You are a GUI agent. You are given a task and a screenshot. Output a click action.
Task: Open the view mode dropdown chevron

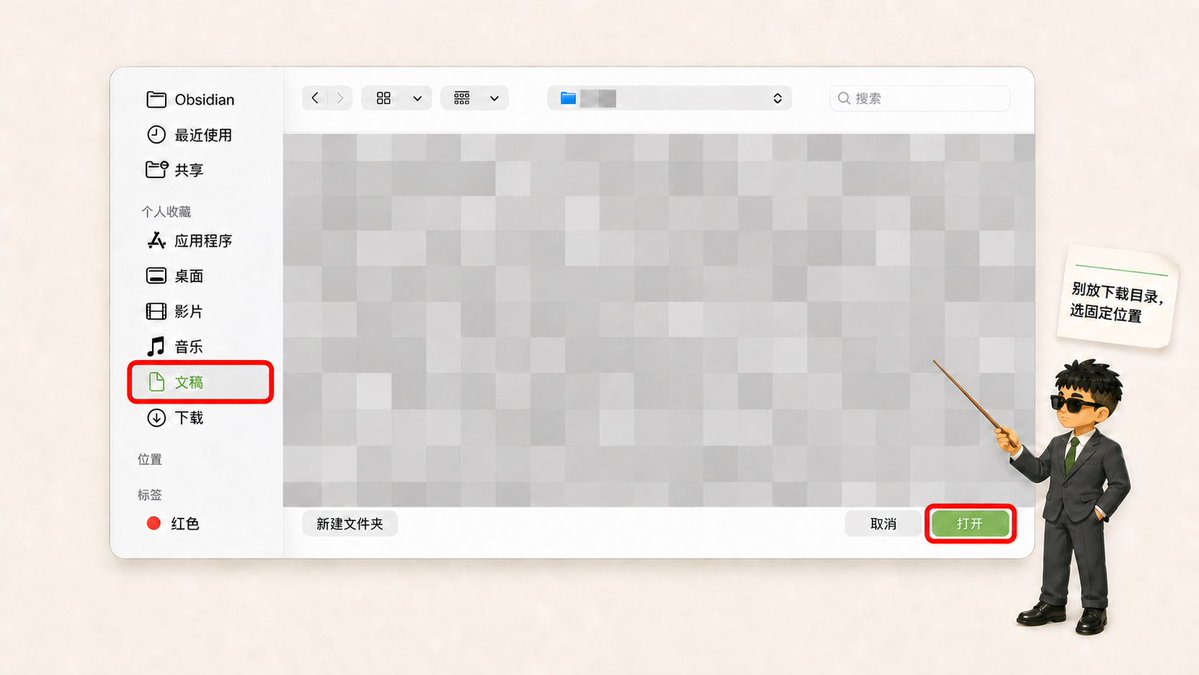(417, 99)
